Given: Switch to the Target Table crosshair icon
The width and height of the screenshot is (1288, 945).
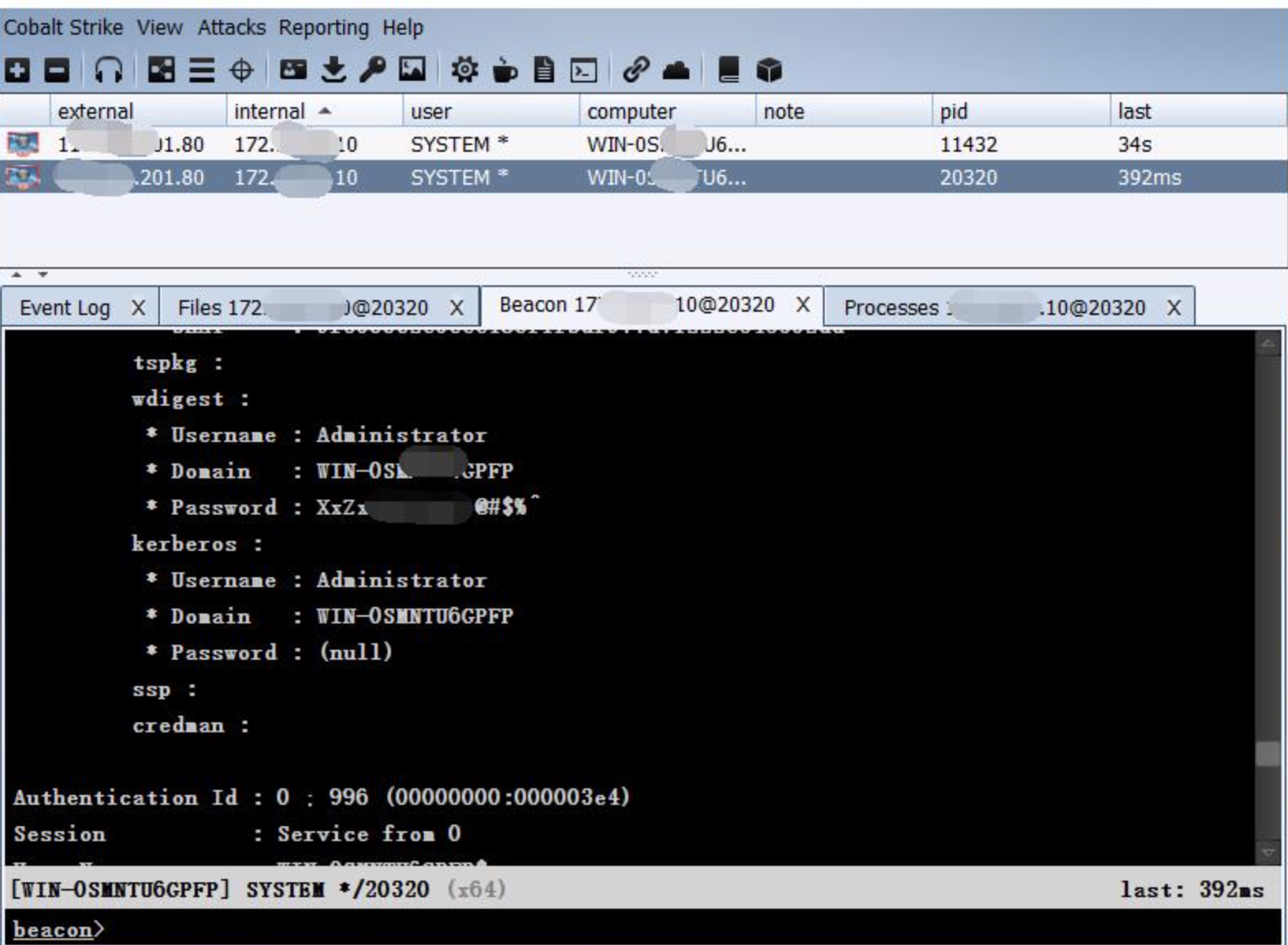Looking at the screenshot, I should (x=241, y=70).
